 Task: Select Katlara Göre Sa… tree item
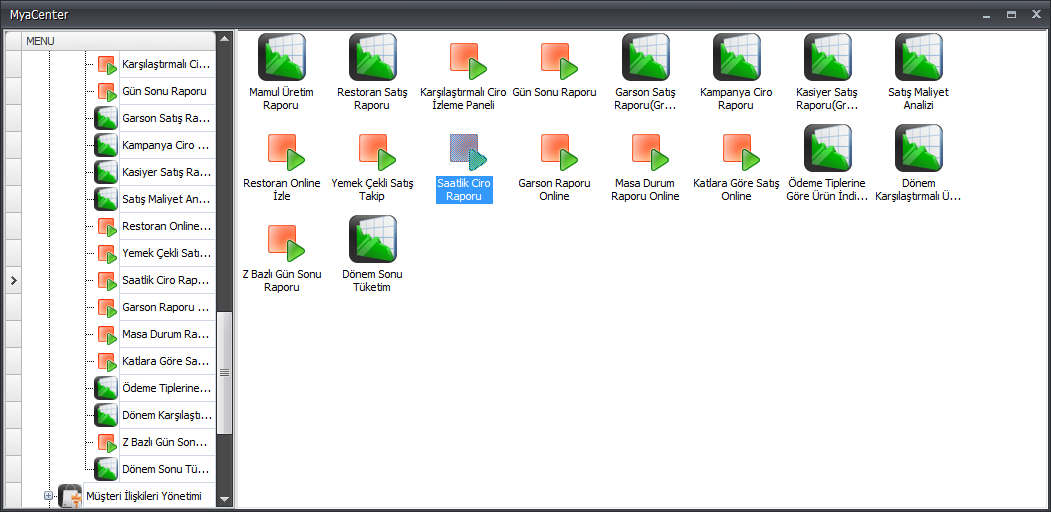167,361
